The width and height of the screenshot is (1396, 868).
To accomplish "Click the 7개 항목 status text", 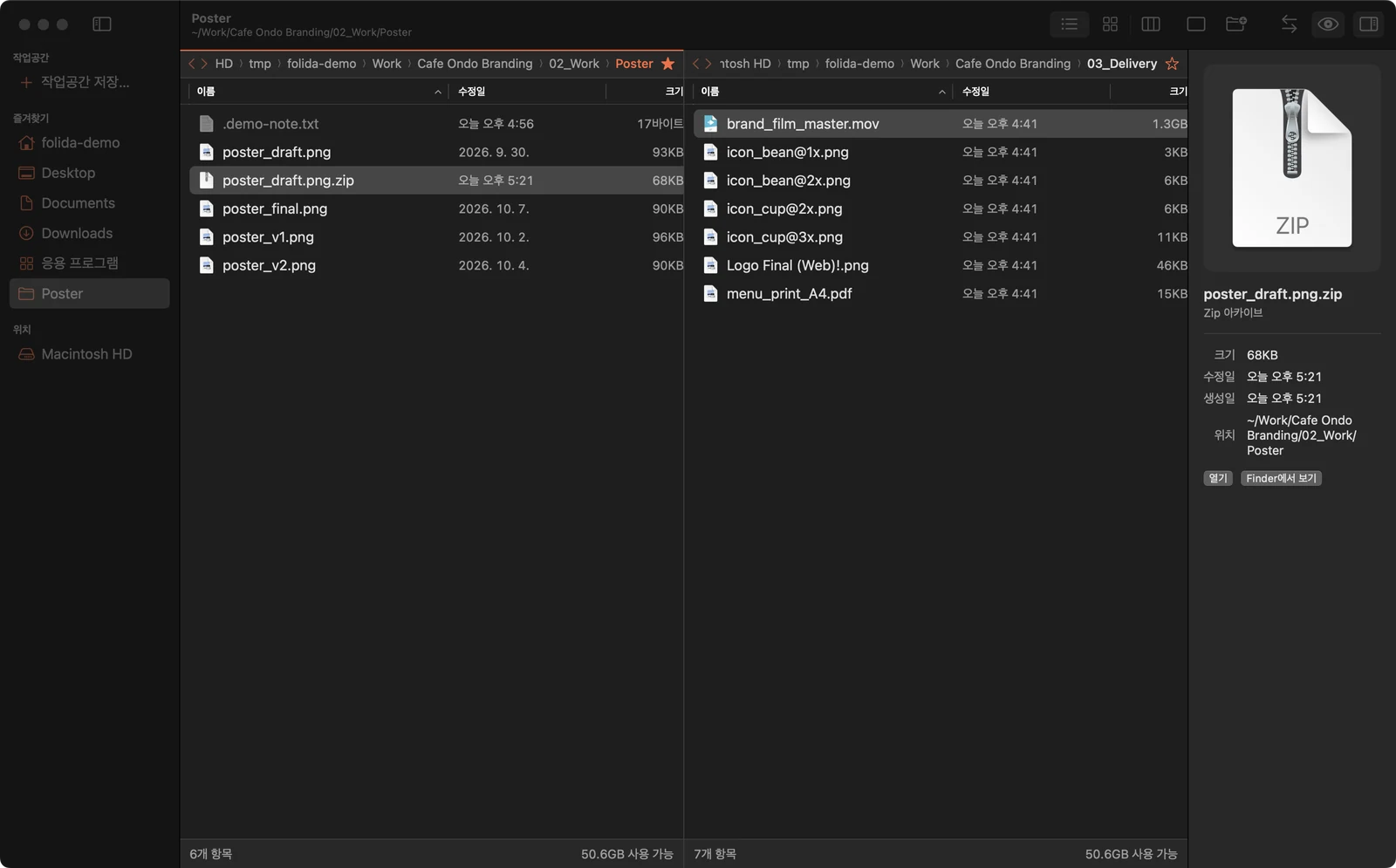I will click(x=715, y=854).
